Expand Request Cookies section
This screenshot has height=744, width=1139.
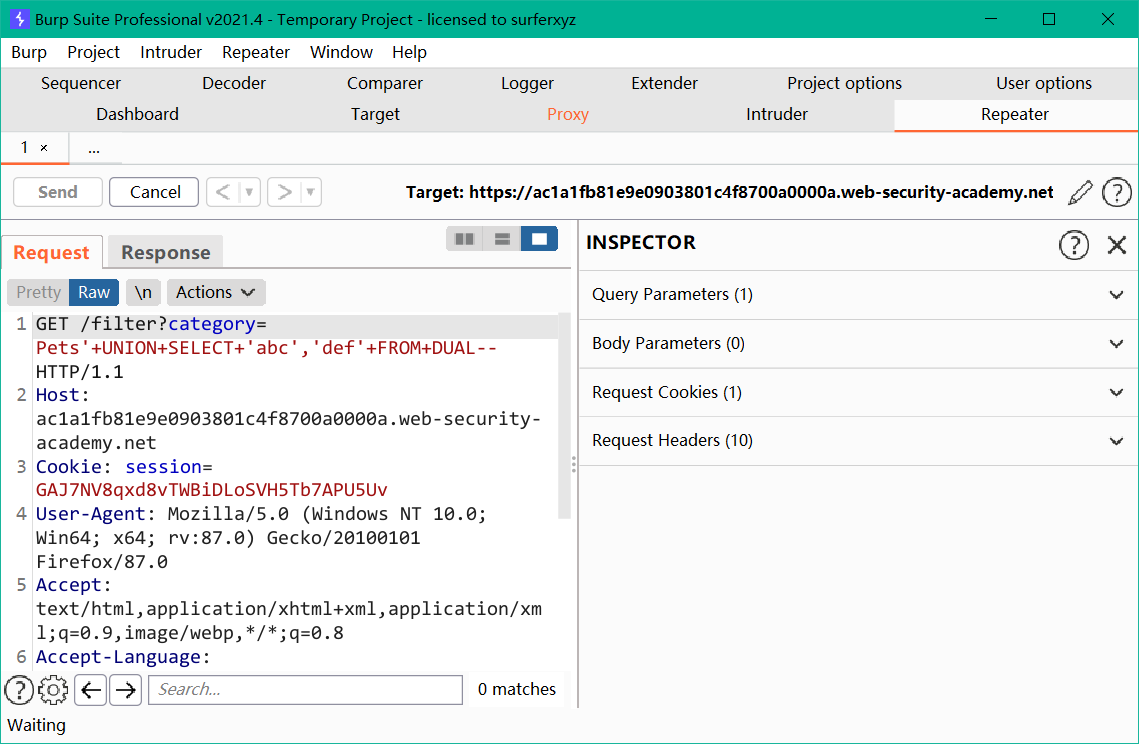[859, 392]
